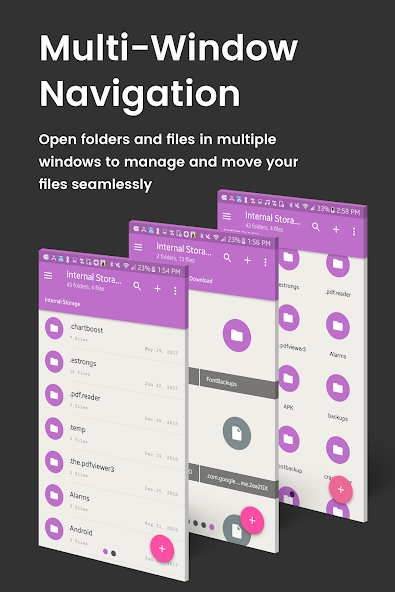Open the grey file icon above com.google label

(237, 433)
